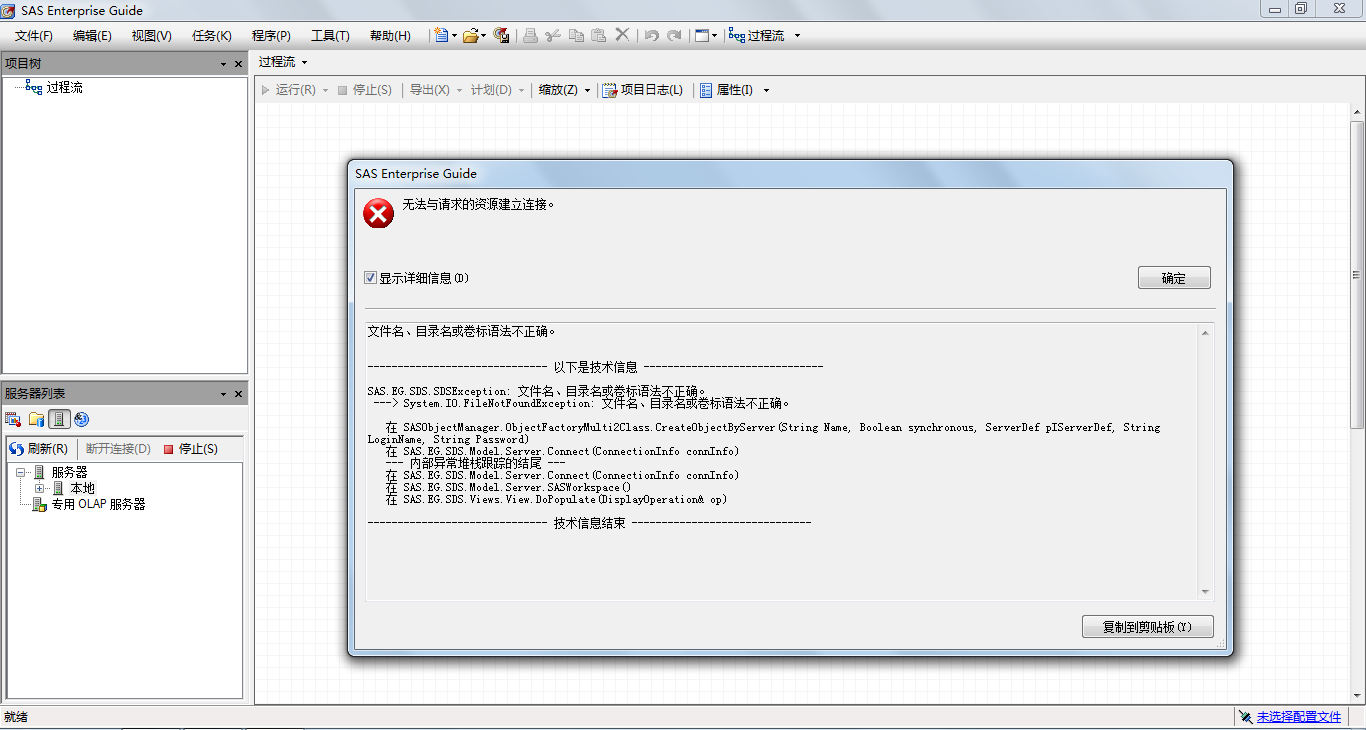The height and width of the screenshot is (730, 1366).
Task: Uncheck the 显示详细信息 checkbox
Action: point(371,278)
